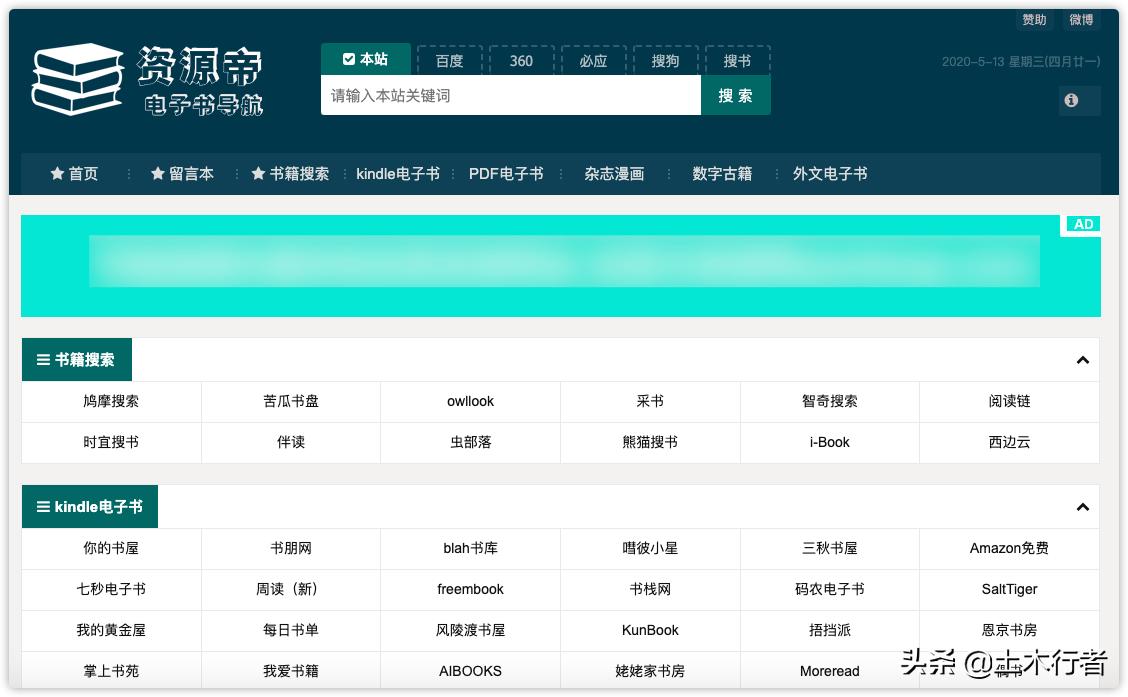Open the Amazon免费 link
1128x697 pixels.
pyautogui.click(x=1008, y=548)
